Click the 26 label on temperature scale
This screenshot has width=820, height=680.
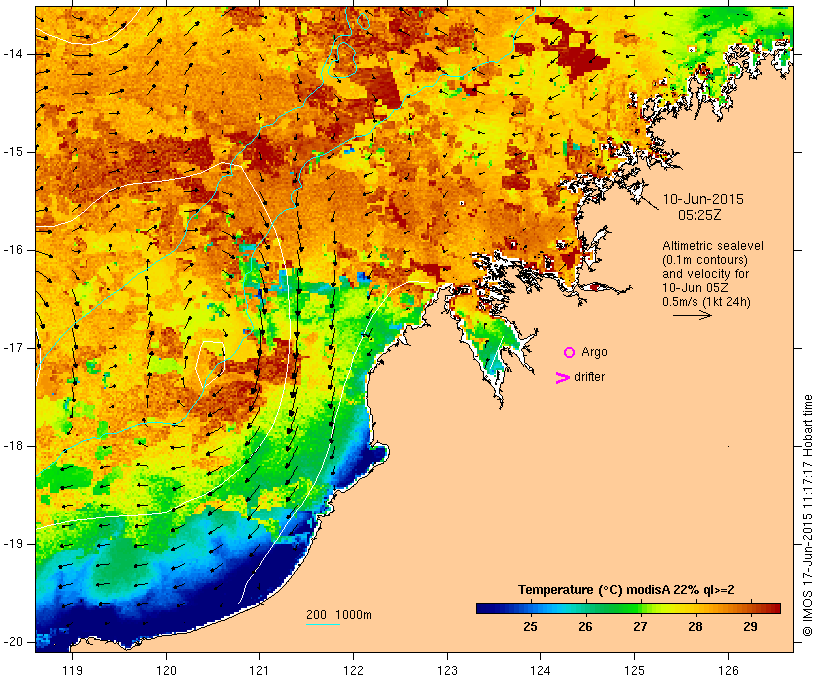click(585, 626)
